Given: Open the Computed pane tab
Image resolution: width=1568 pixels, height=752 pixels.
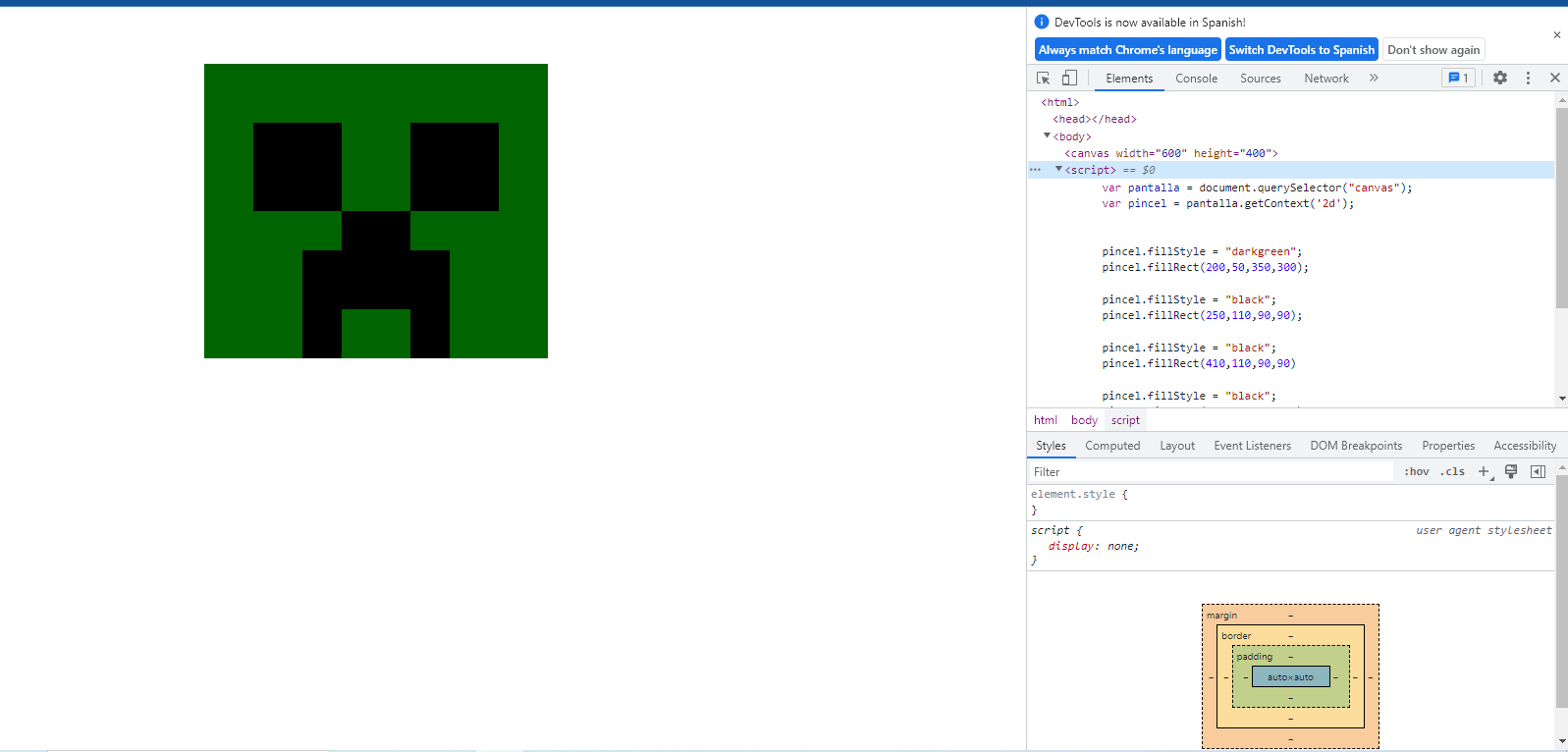Looking at the screenshot, I should point(1112,446).
